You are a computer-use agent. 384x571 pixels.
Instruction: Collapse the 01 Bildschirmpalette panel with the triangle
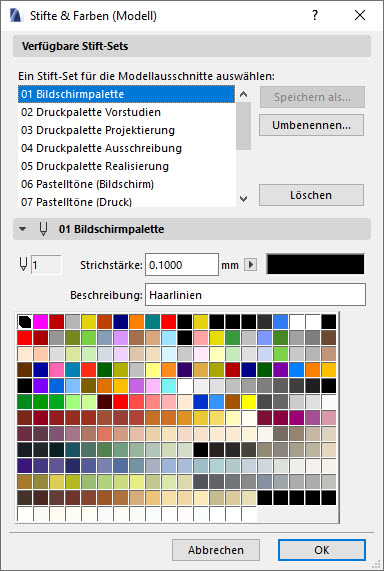23,229
